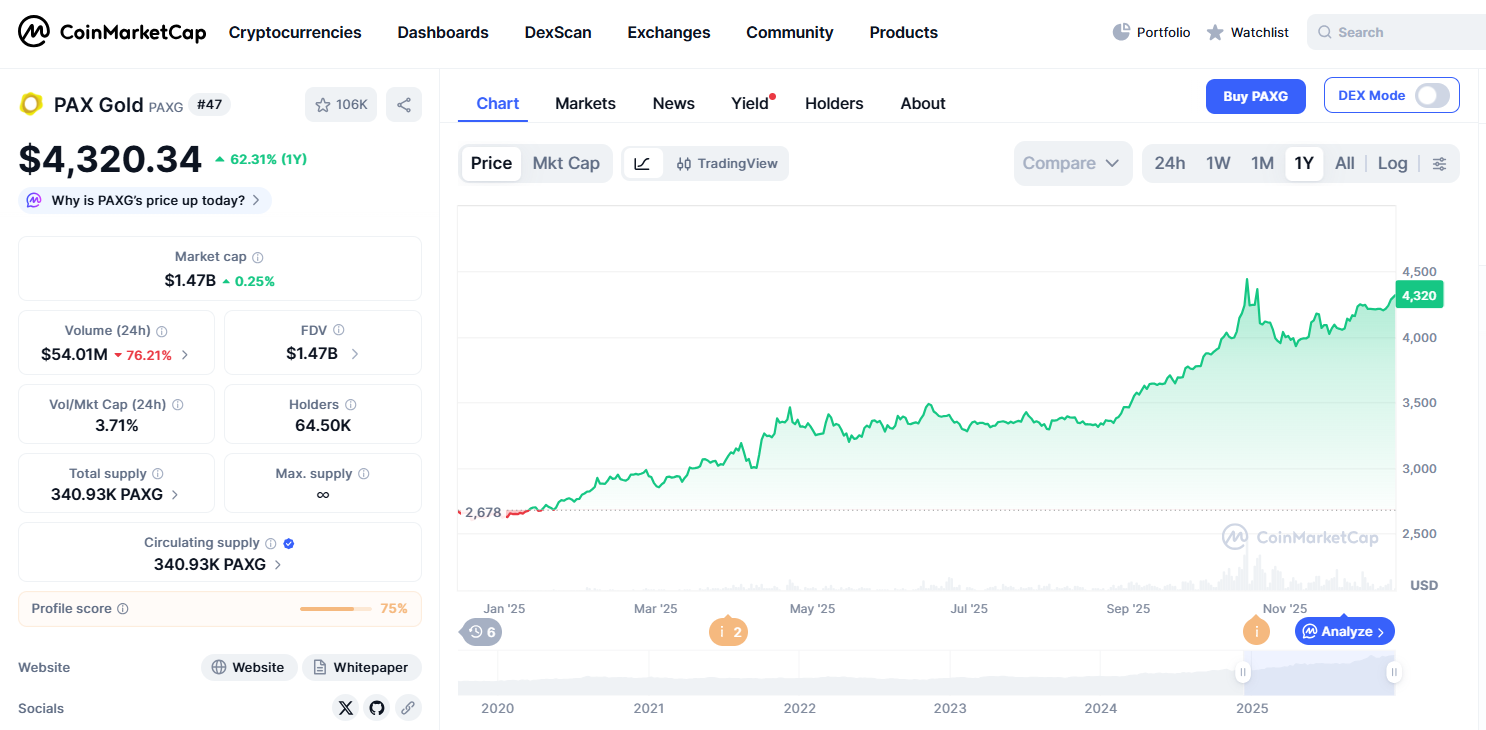Click the line chart type icon
Screen dimensions: 1486x730
[643, 164]
